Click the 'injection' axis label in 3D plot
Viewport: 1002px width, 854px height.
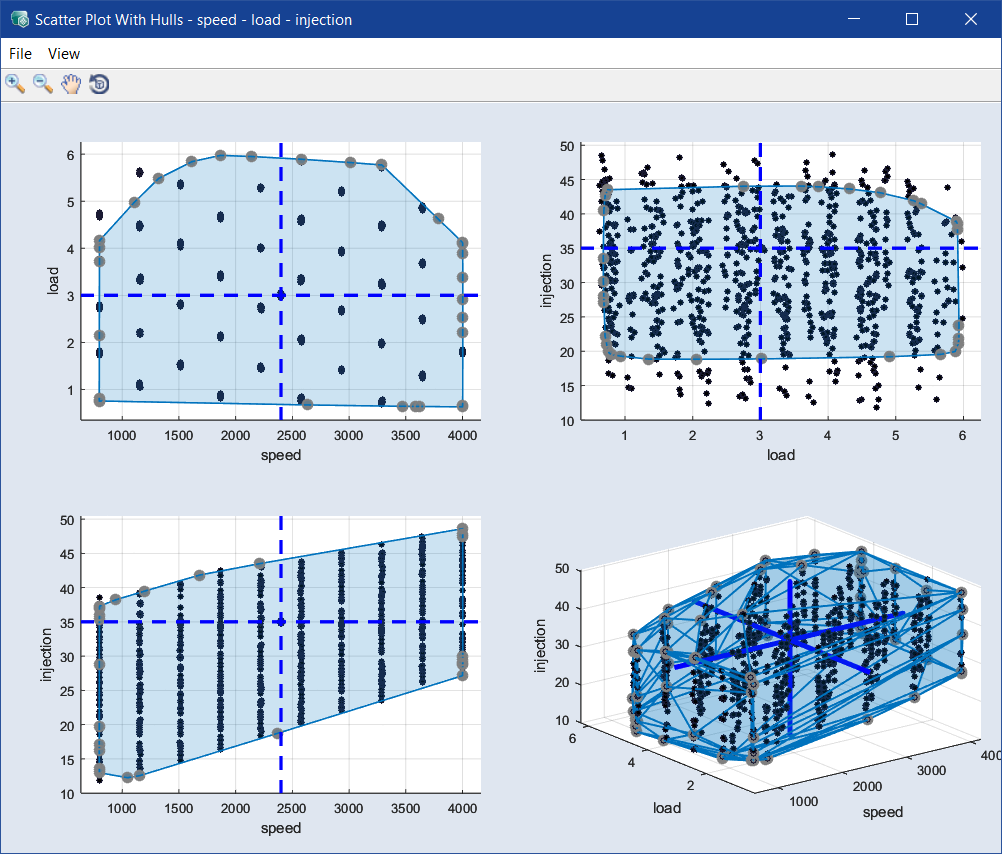541,645
